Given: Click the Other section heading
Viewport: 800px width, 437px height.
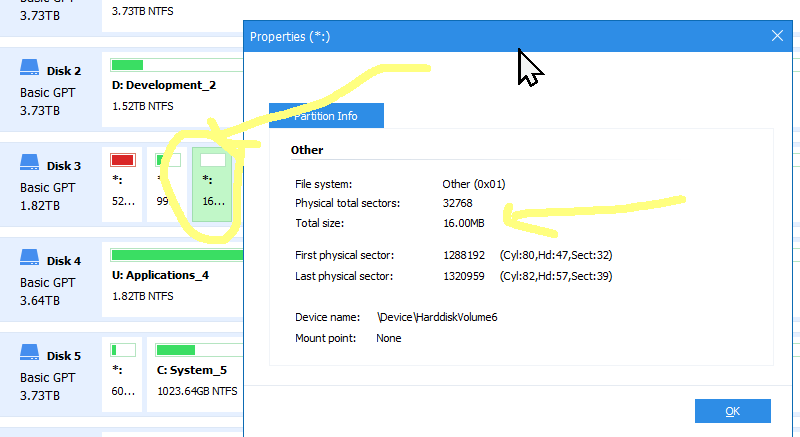Looking at the screenshot, I should coord(307,150).
